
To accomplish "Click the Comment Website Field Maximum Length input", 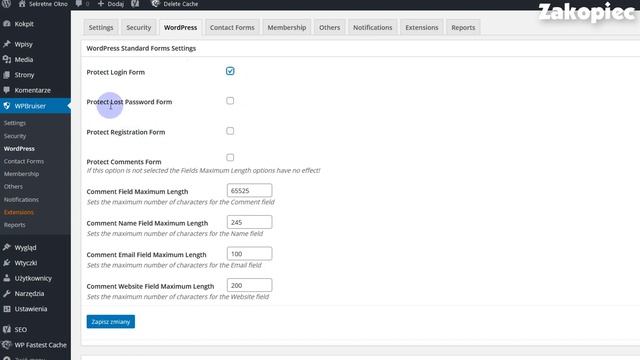I will click(x=249, y=285).
